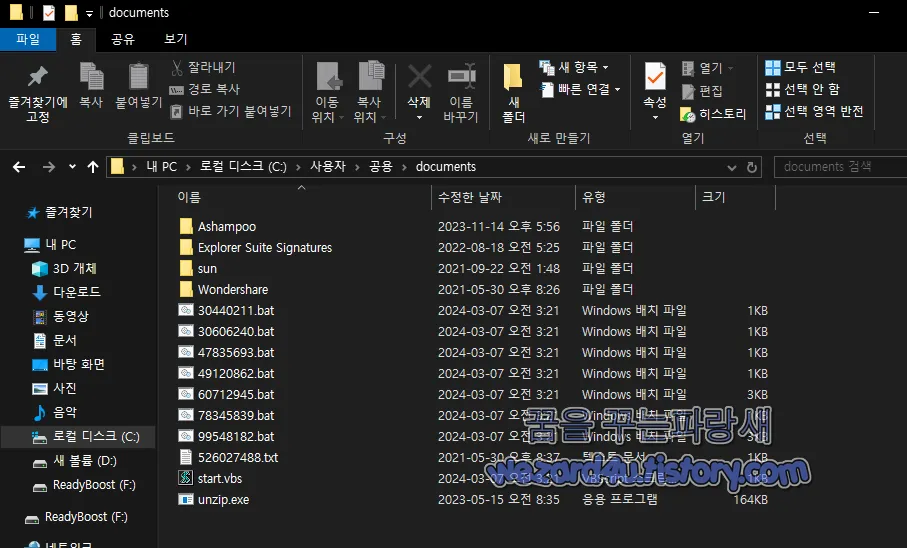
Task: Select the Ashampoo folder
Action: pyautogui.click(x=217, y=226)
